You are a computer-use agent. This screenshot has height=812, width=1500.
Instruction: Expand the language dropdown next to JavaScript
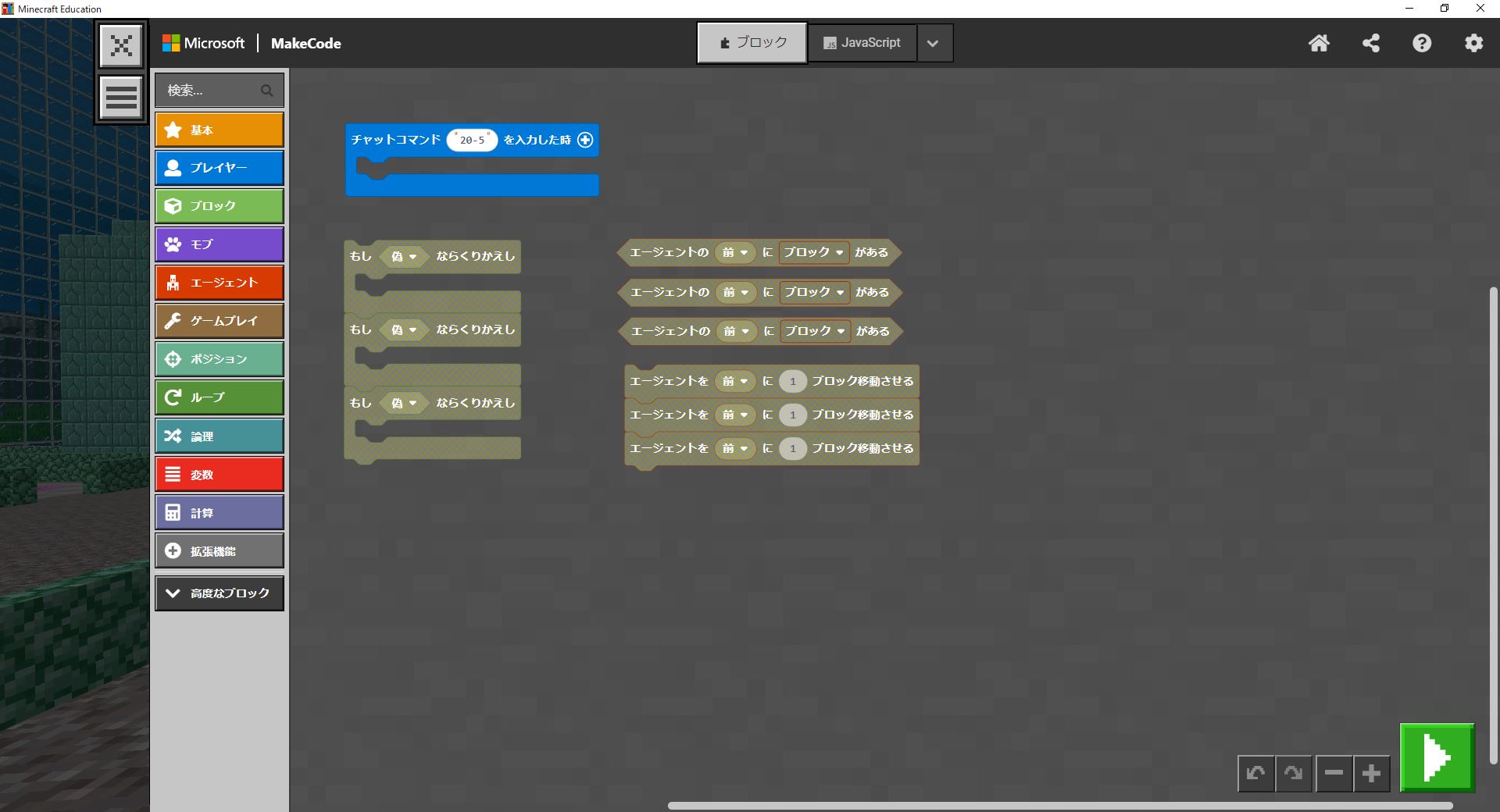click(933, 44)
